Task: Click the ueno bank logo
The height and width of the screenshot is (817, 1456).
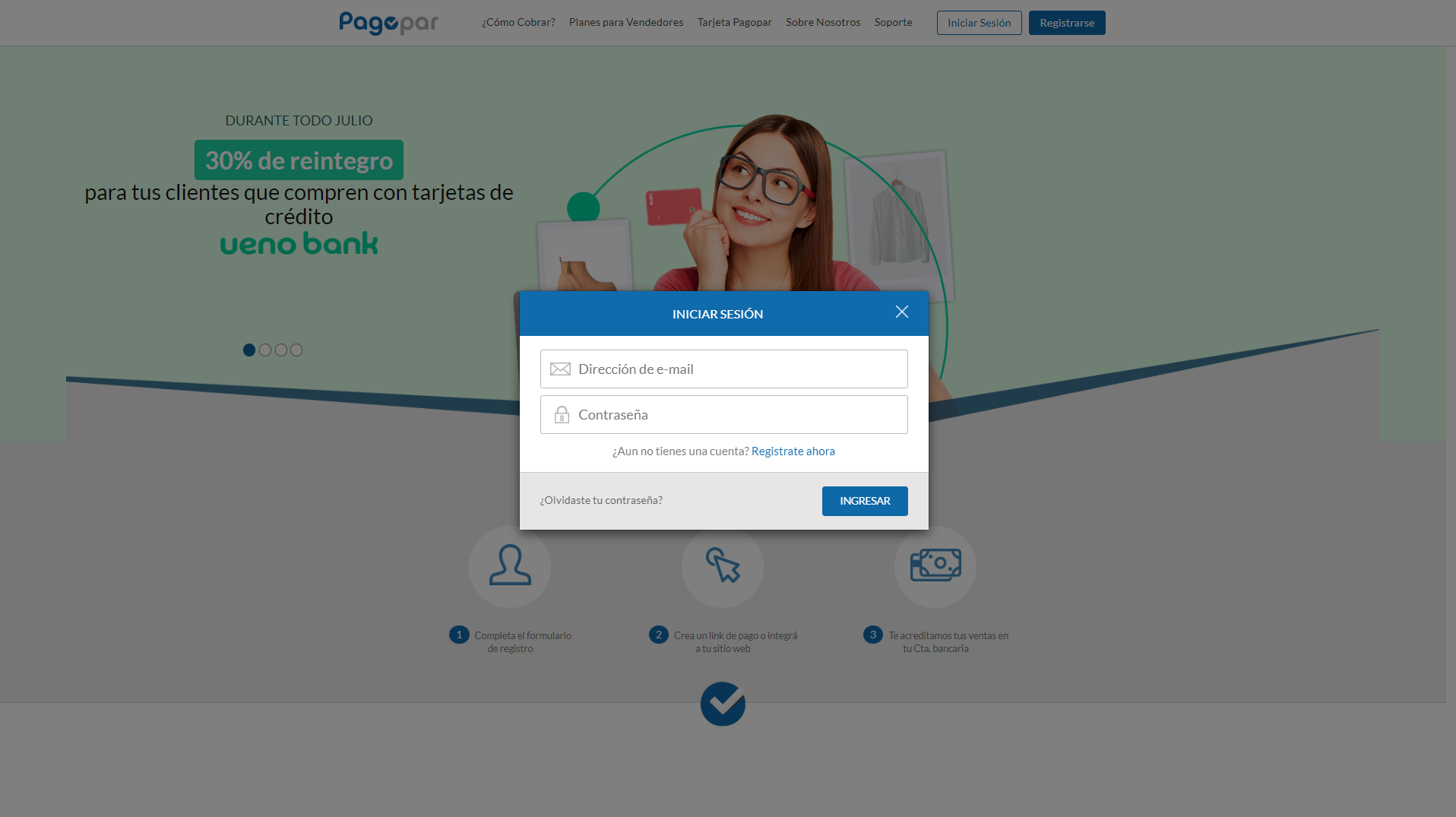Action: click(x=299, y=243)
